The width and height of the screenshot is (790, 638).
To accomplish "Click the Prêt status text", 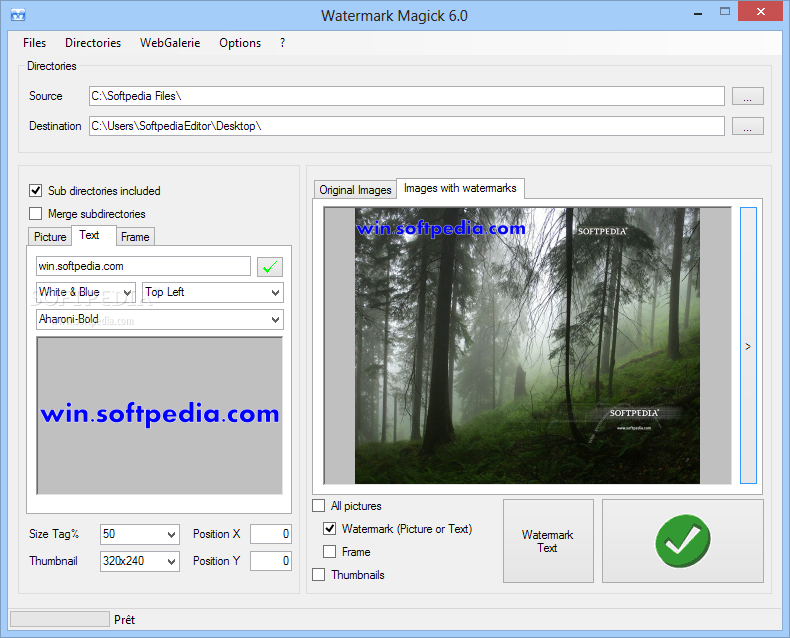I will [124, 620].
